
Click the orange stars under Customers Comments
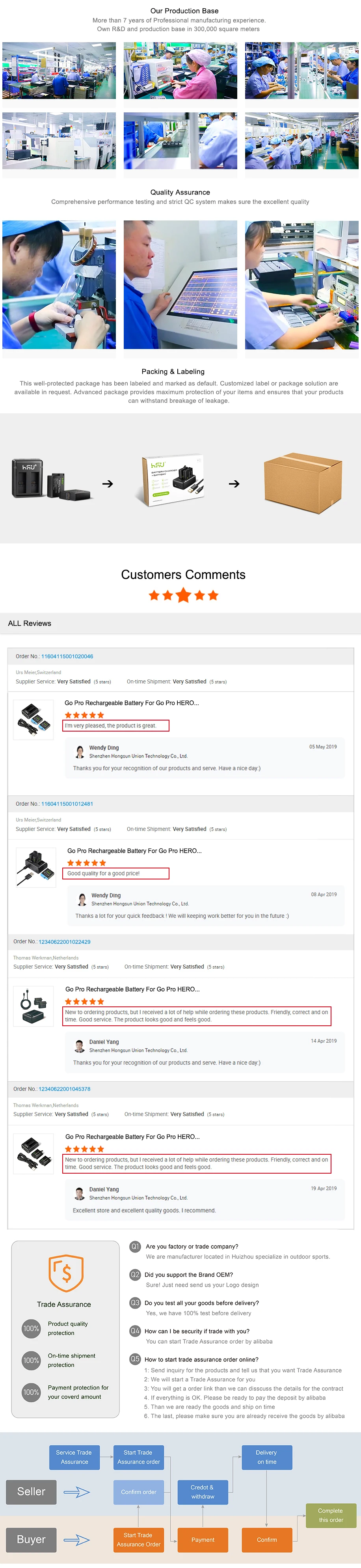(183, 595)
